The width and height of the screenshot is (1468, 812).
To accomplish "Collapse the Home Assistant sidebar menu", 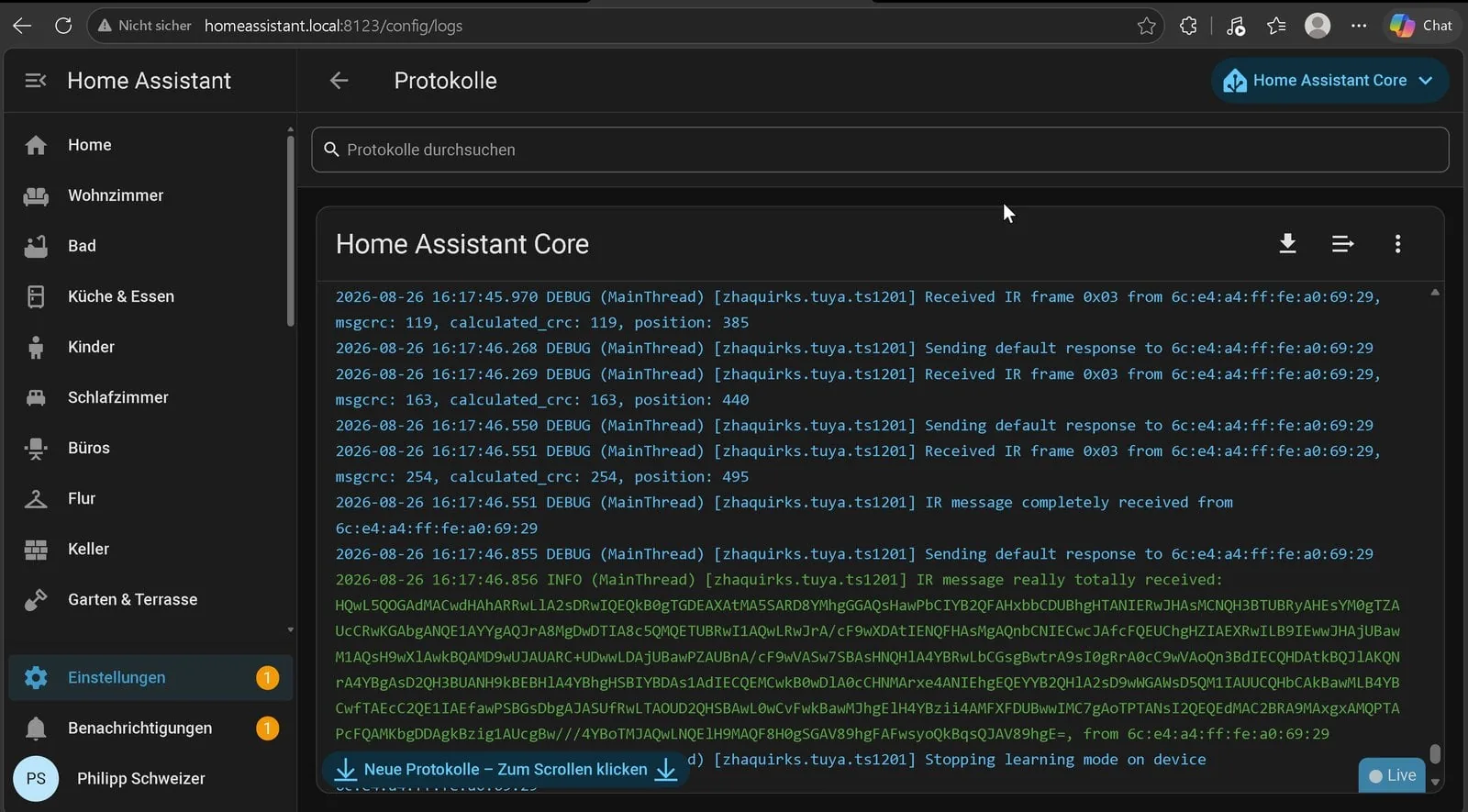I will pos(36,81).
